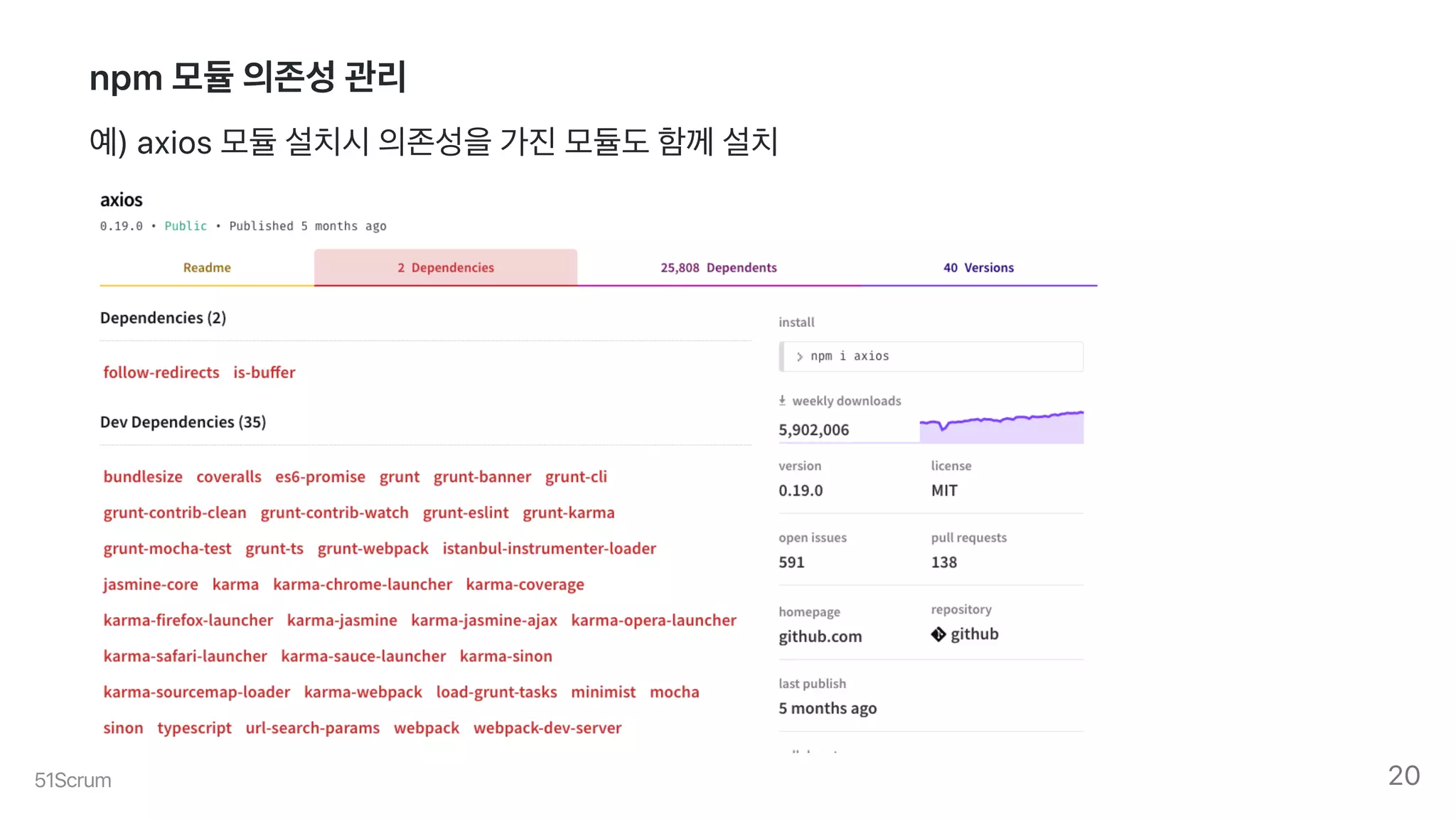Click the weekly downloads sparkline chart
The height and width of the screenshot is (819, 1456).
point(1002,427)
